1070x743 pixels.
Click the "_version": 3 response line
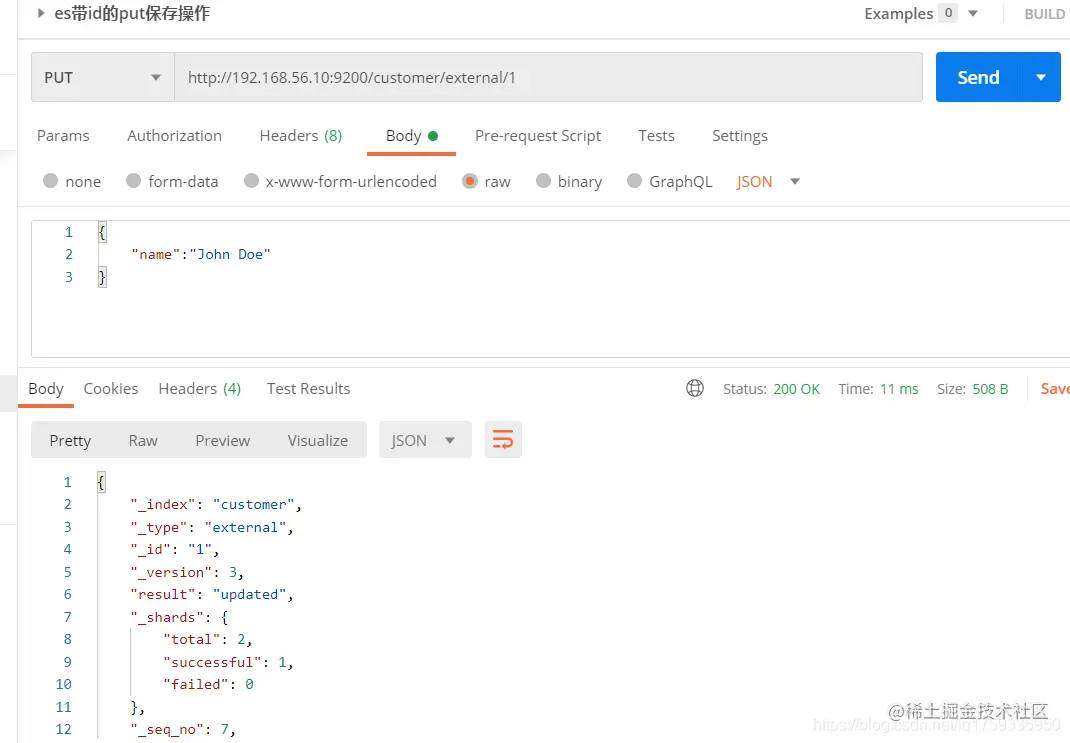click(x=187, y=572)
